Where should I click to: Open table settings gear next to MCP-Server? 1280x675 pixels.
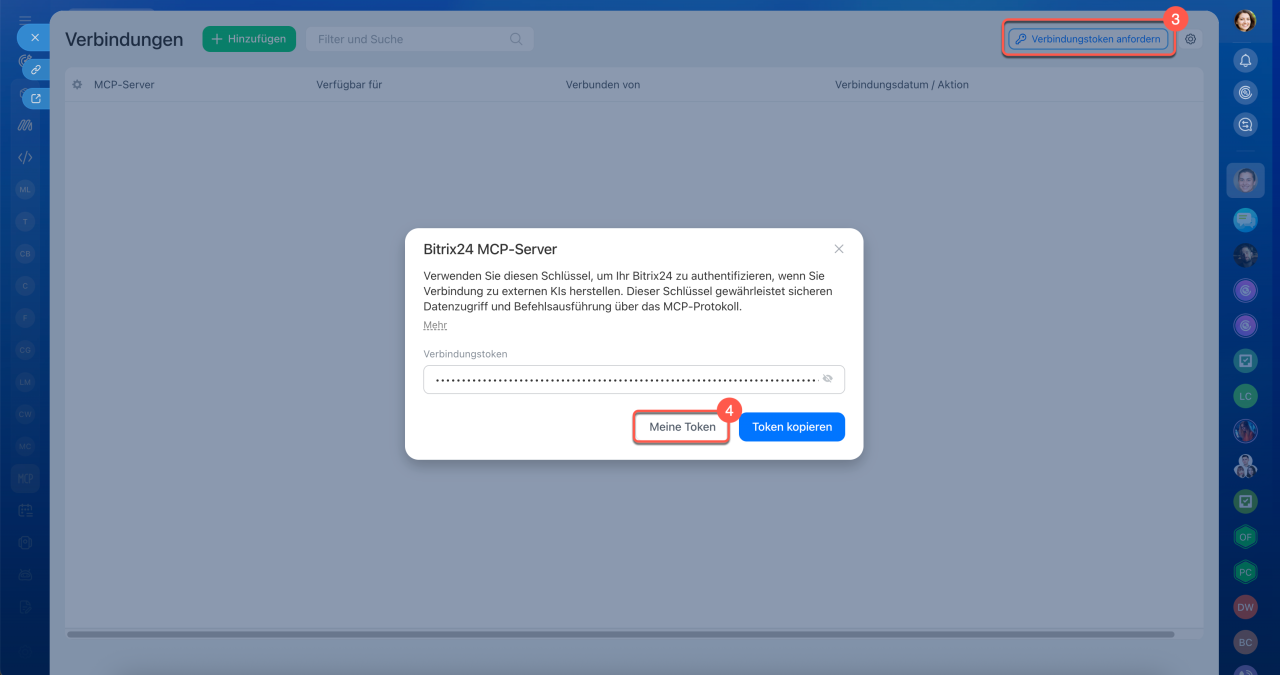pos(77,85)
